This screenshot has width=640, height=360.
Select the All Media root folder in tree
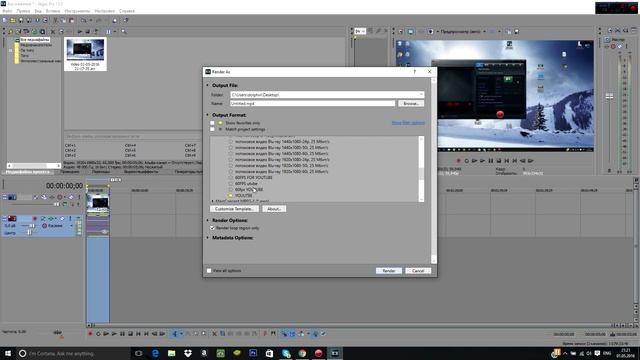coord(35,40)
